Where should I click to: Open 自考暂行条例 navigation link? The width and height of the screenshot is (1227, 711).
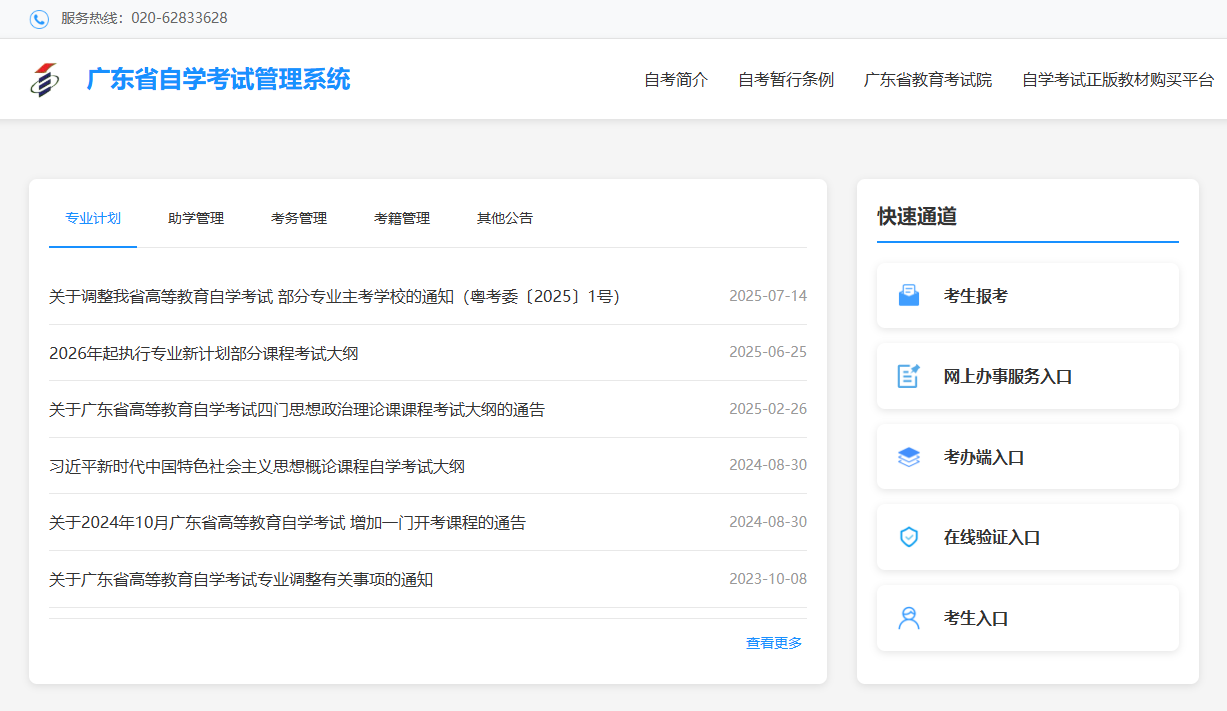click(x=786, y=80)
